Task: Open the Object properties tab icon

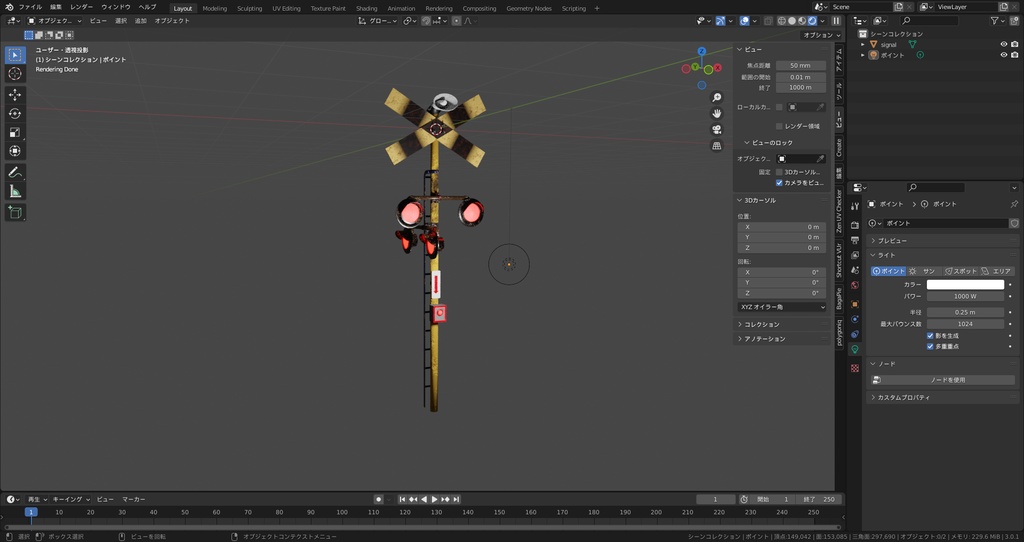Action: (x=855, y=304)
